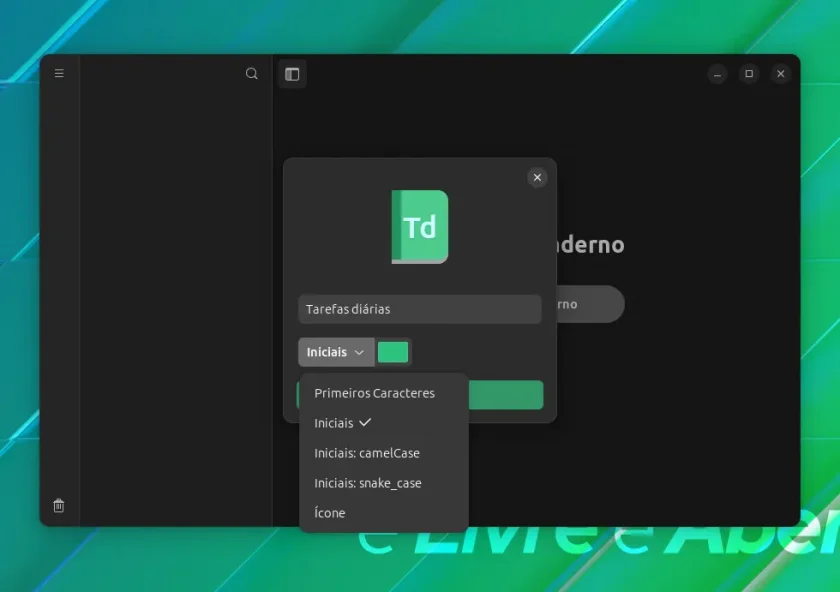Maximize the notes application window
This screenshot has height=592, width=840.
coord(749,74)
